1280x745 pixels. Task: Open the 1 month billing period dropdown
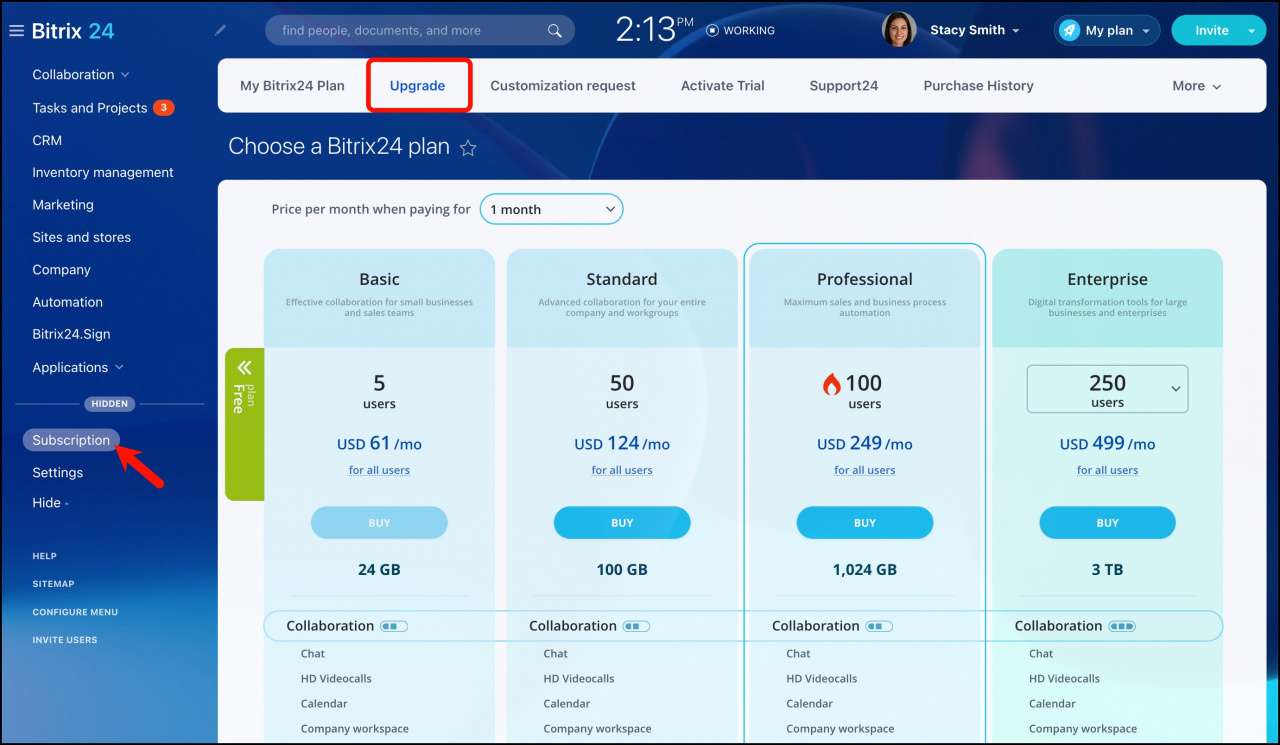pos(551,209)
